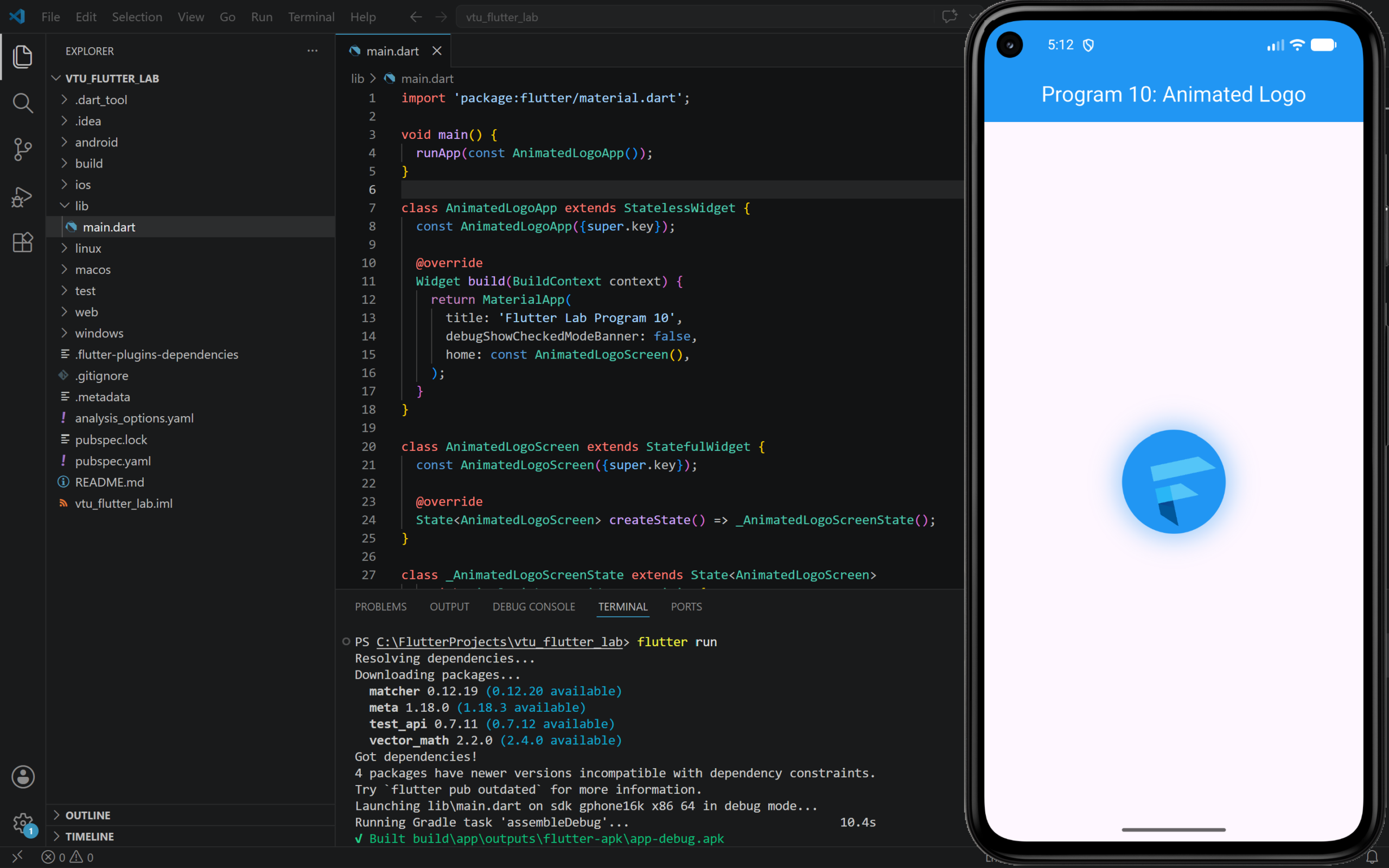This screenshot has height=868, width=1389.
Task: Click the VS Code logo icon
Action: 17,17
